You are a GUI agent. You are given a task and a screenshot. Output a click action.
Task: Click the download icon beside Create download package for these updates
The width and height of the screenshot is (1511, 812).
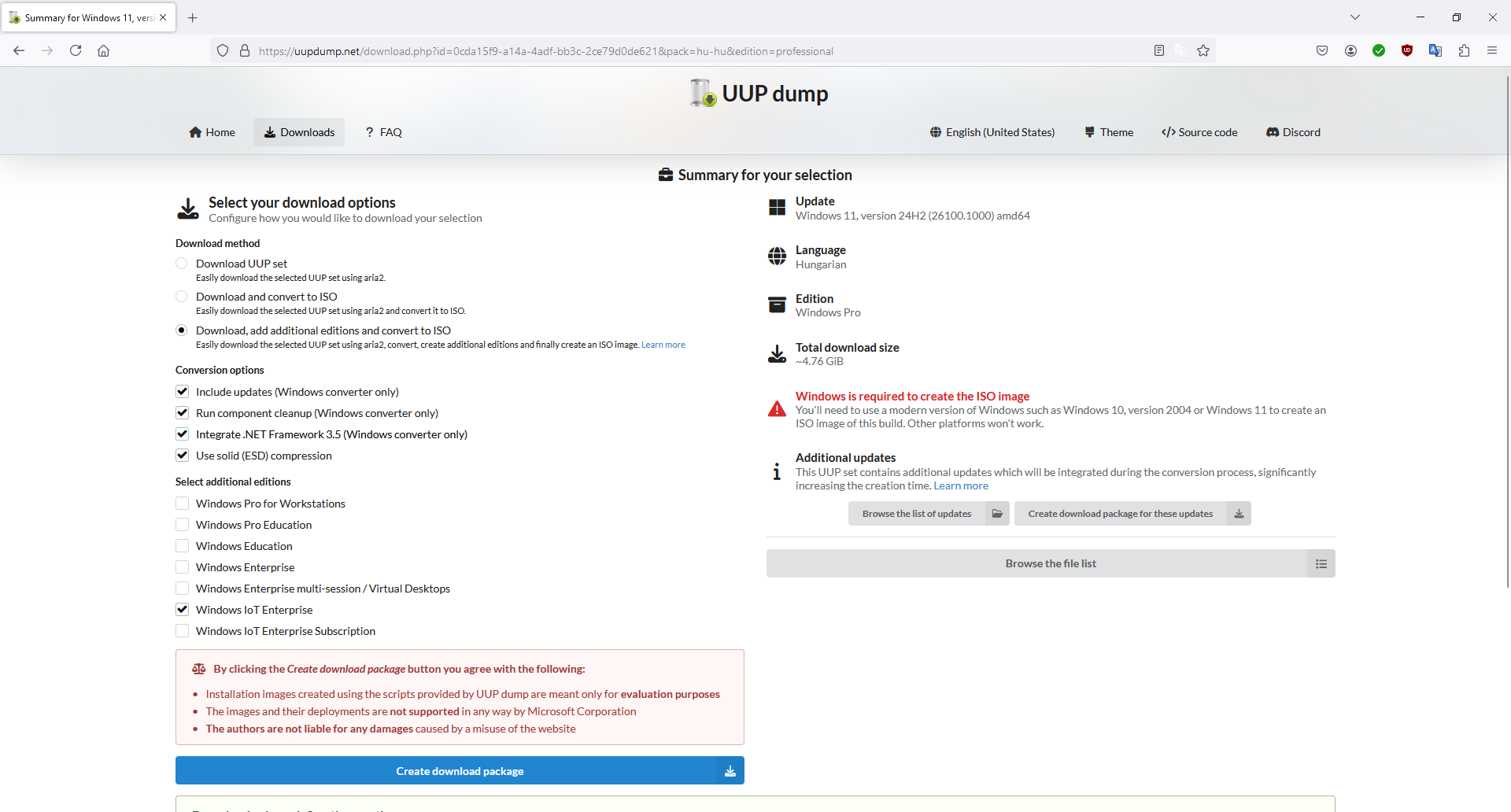pyautogui.click(x=1239, y=514)
